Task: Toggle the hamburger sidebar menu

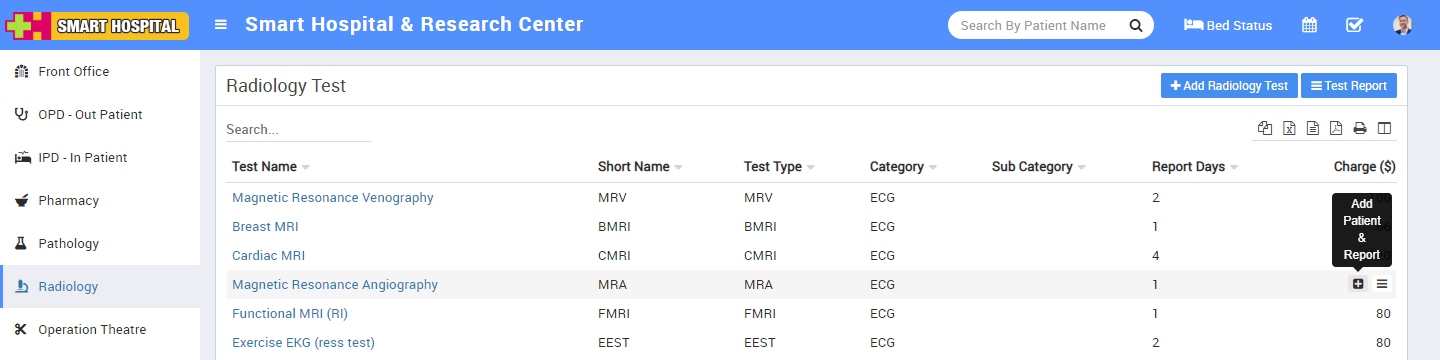Action: (x=221, y=25)
